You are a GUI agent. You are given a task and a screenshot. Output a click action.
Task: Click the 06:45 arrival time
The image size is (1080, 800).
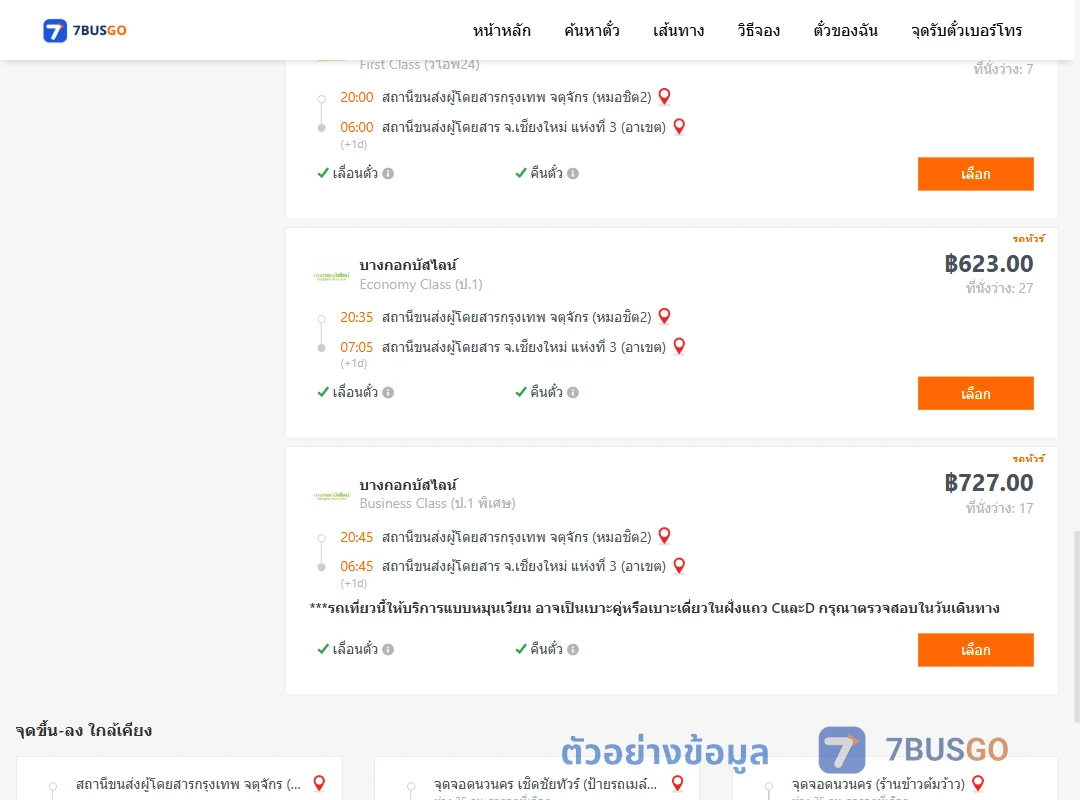coord(356,566)
